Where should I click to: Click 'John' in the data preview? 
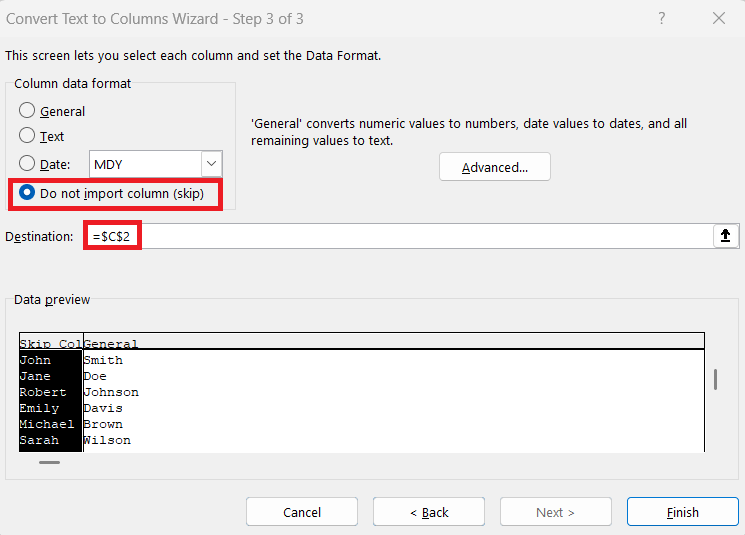click(35, 360)
